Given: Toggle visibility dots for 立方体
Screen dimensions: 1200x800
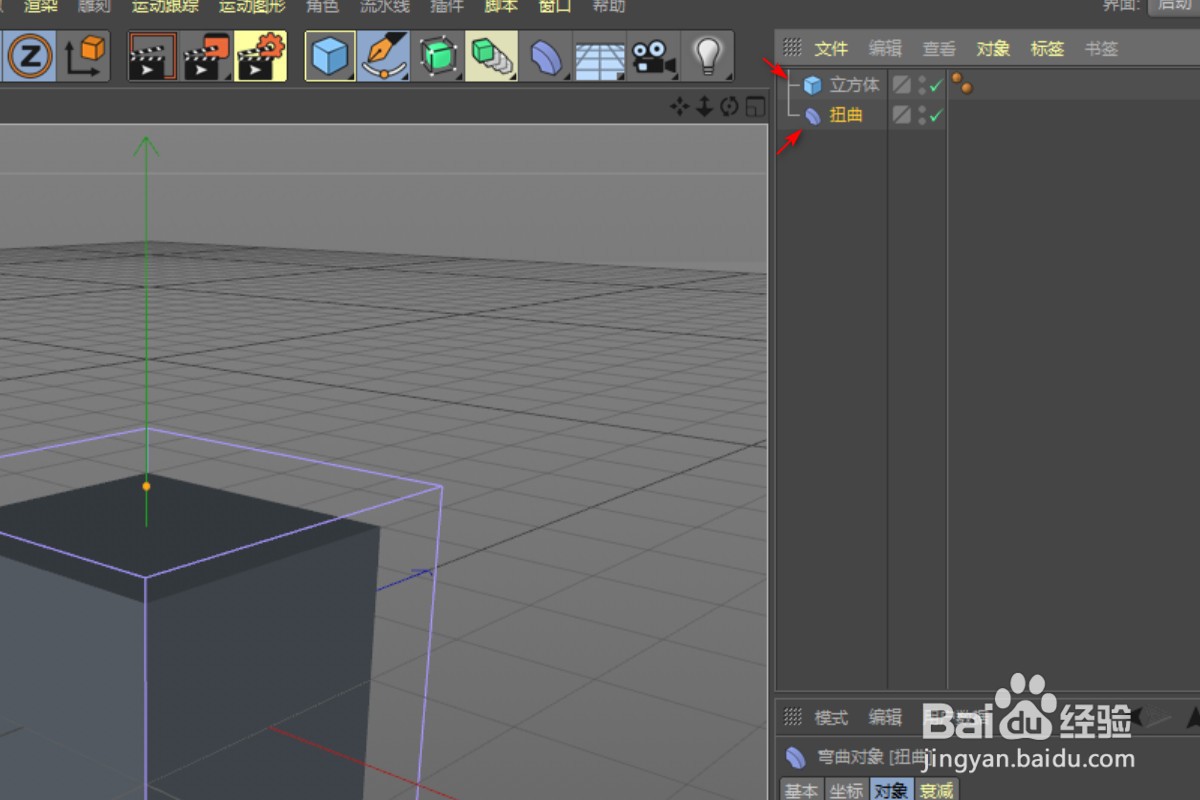Looking at the screenshot, I should 922,86.
